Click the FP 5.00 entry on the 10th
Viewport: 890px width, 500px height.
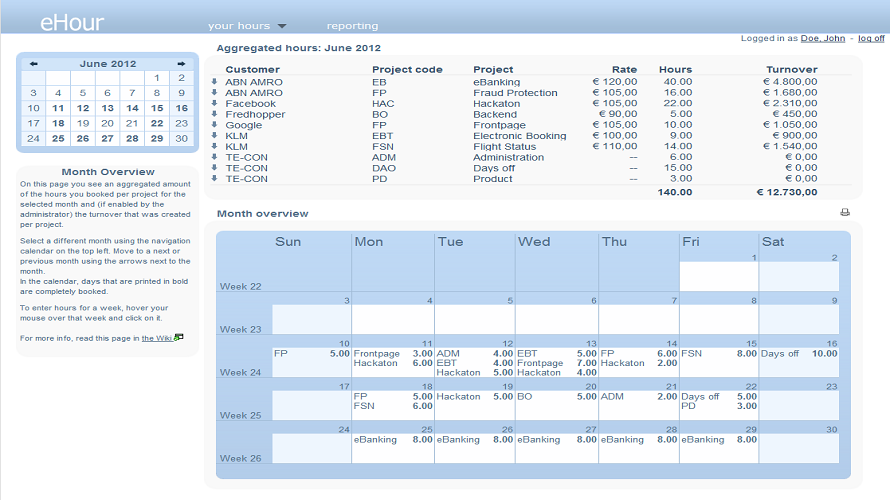312,354
